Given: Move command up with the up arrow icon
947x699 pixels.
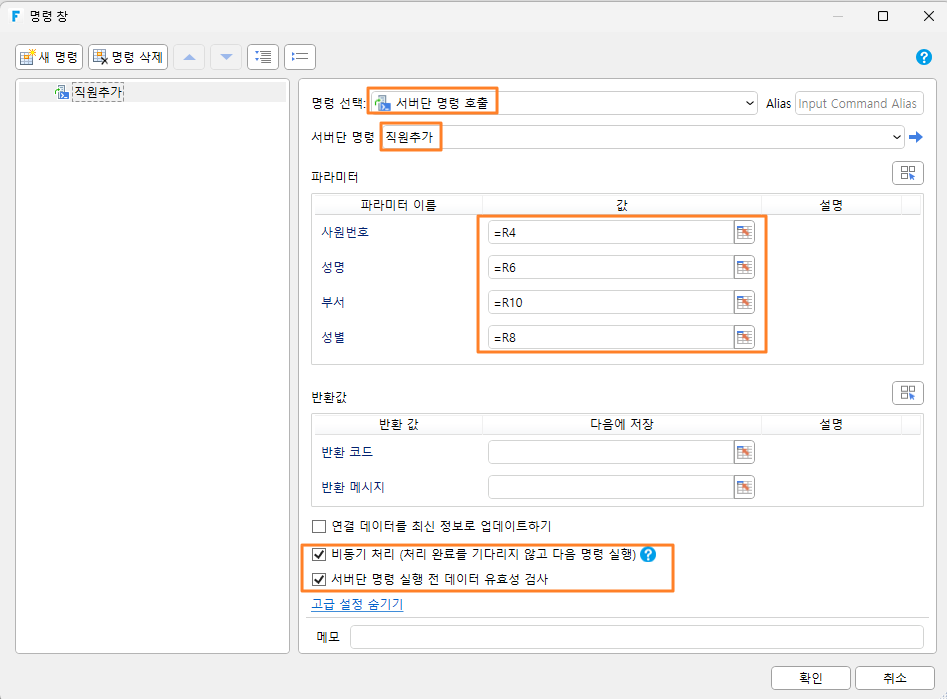Looking at the screenshot, I should click(190, 57).
